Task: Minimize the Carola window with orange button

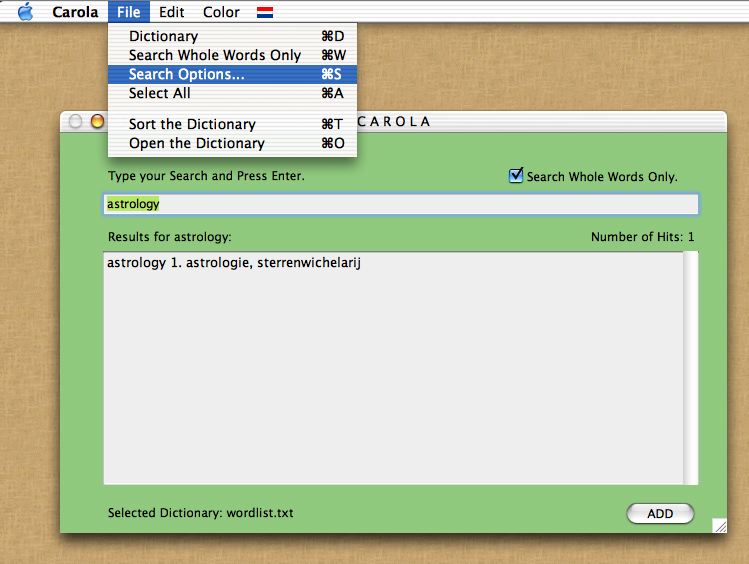Action: pyautogui.click(x=97, y=121)
